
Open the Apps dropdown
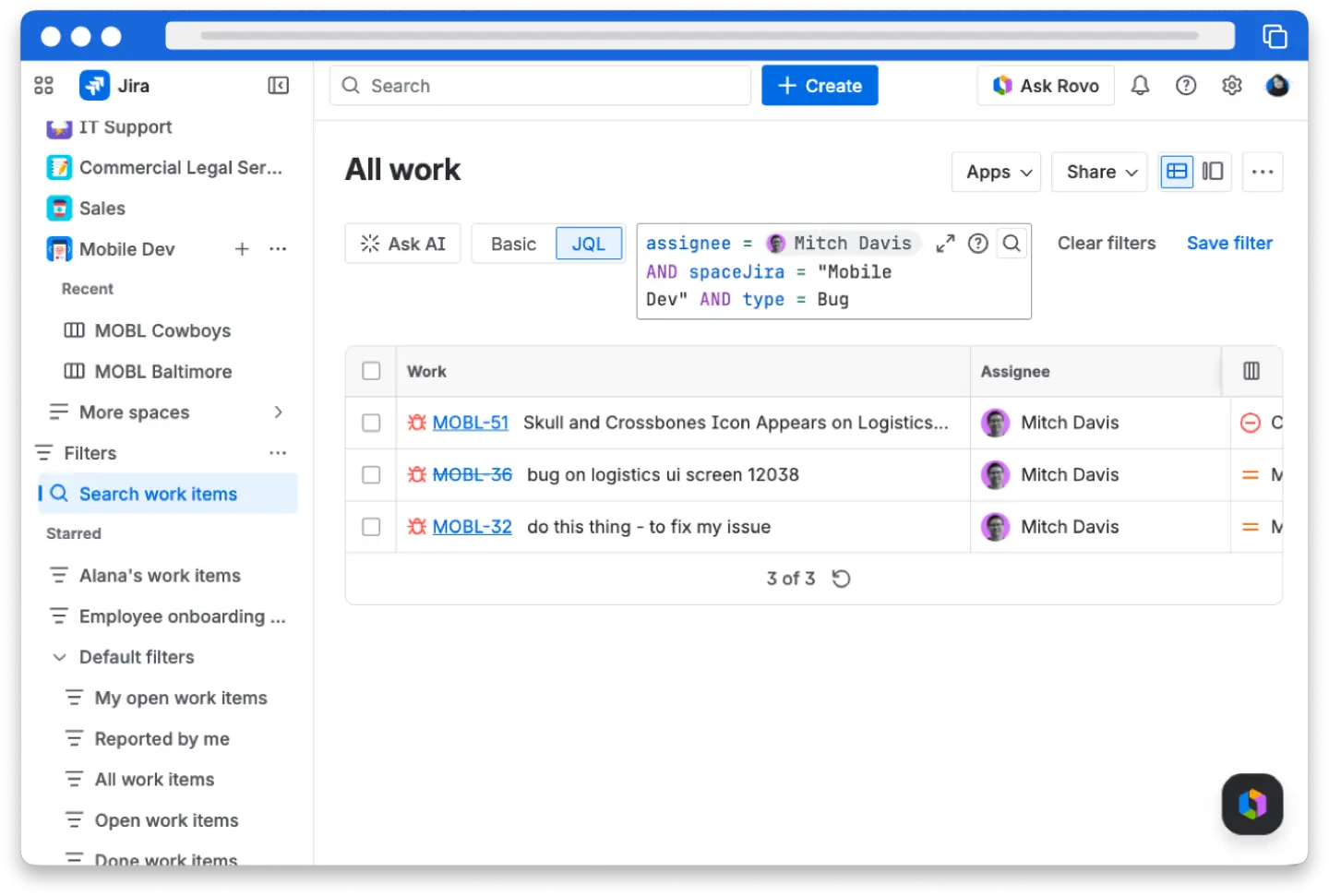(x=997, y=172)
